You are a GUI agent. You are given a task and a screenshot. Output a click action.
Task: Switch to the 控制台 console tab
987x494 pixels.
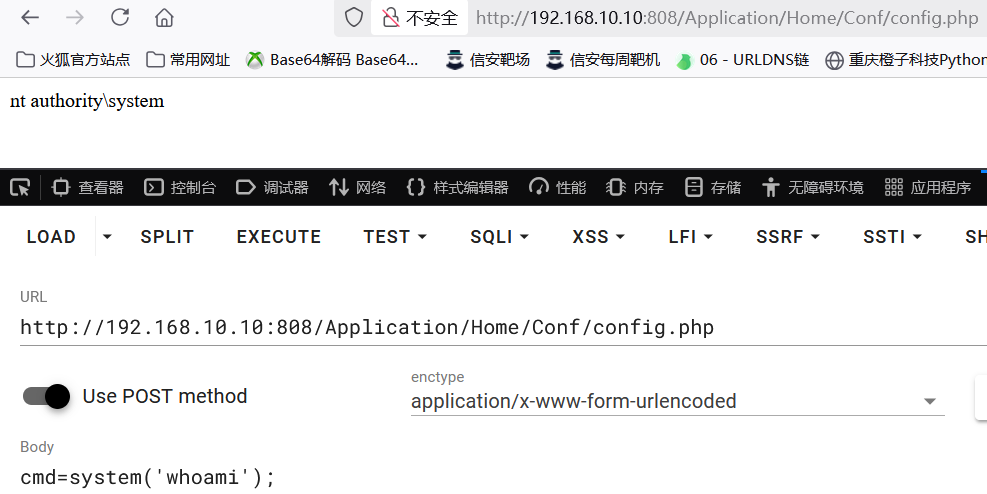[180, 187]
